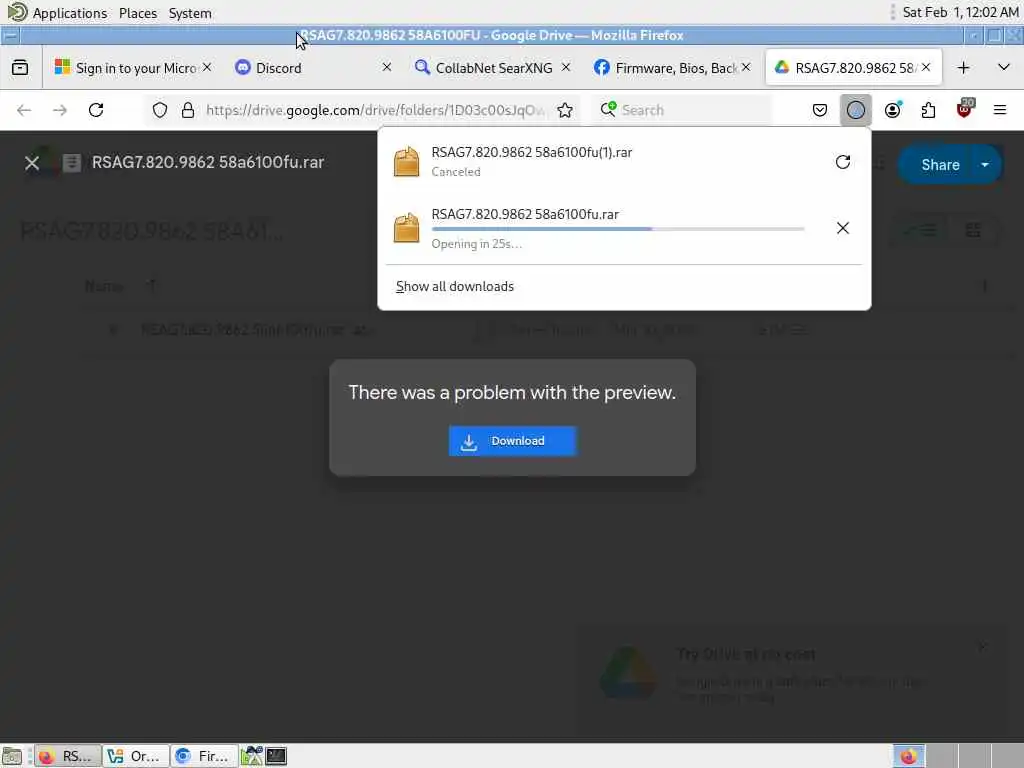Open the window menu button in title bar

click(x=10, y=35)
